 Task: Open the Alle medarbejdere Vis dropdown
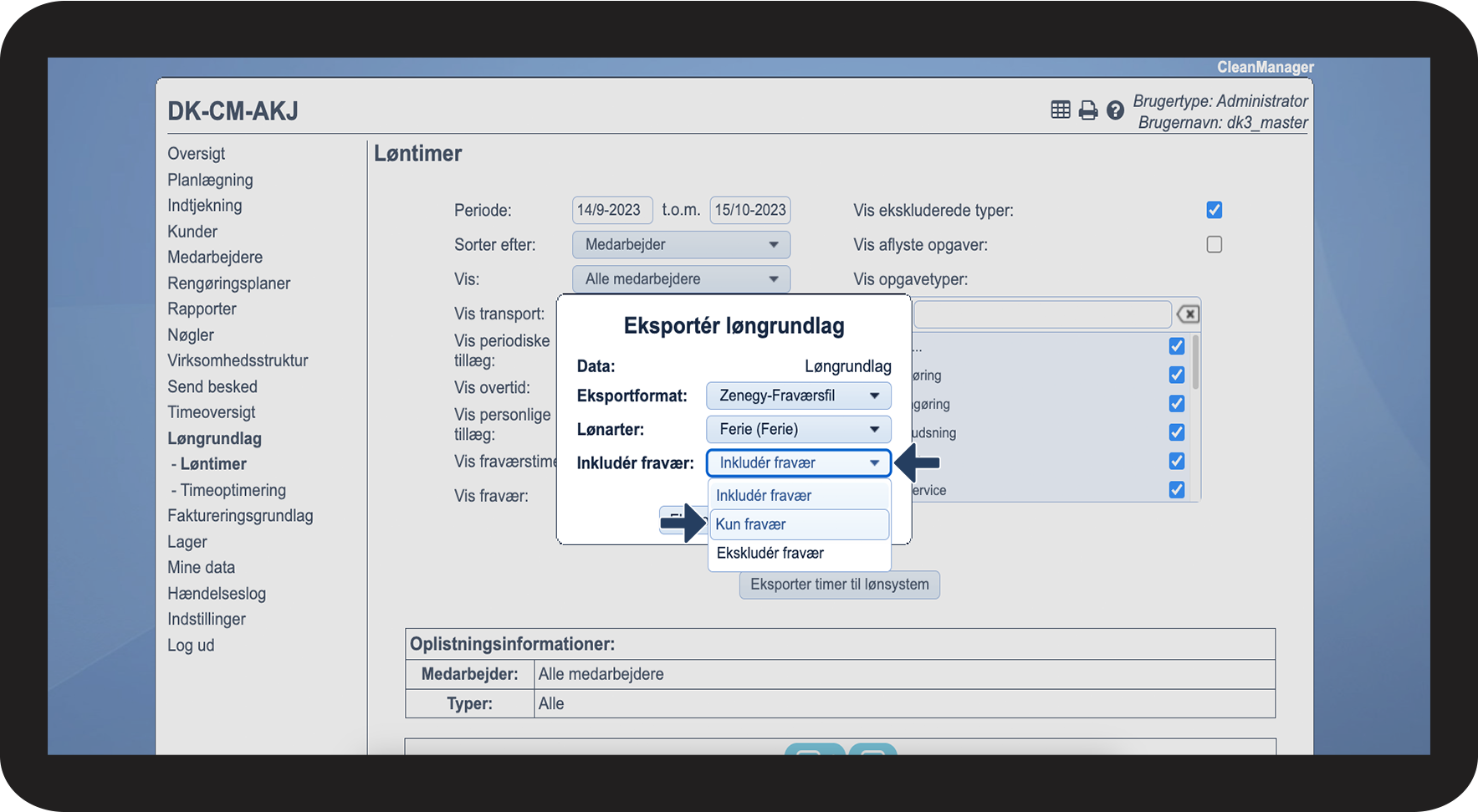(681, 279)
